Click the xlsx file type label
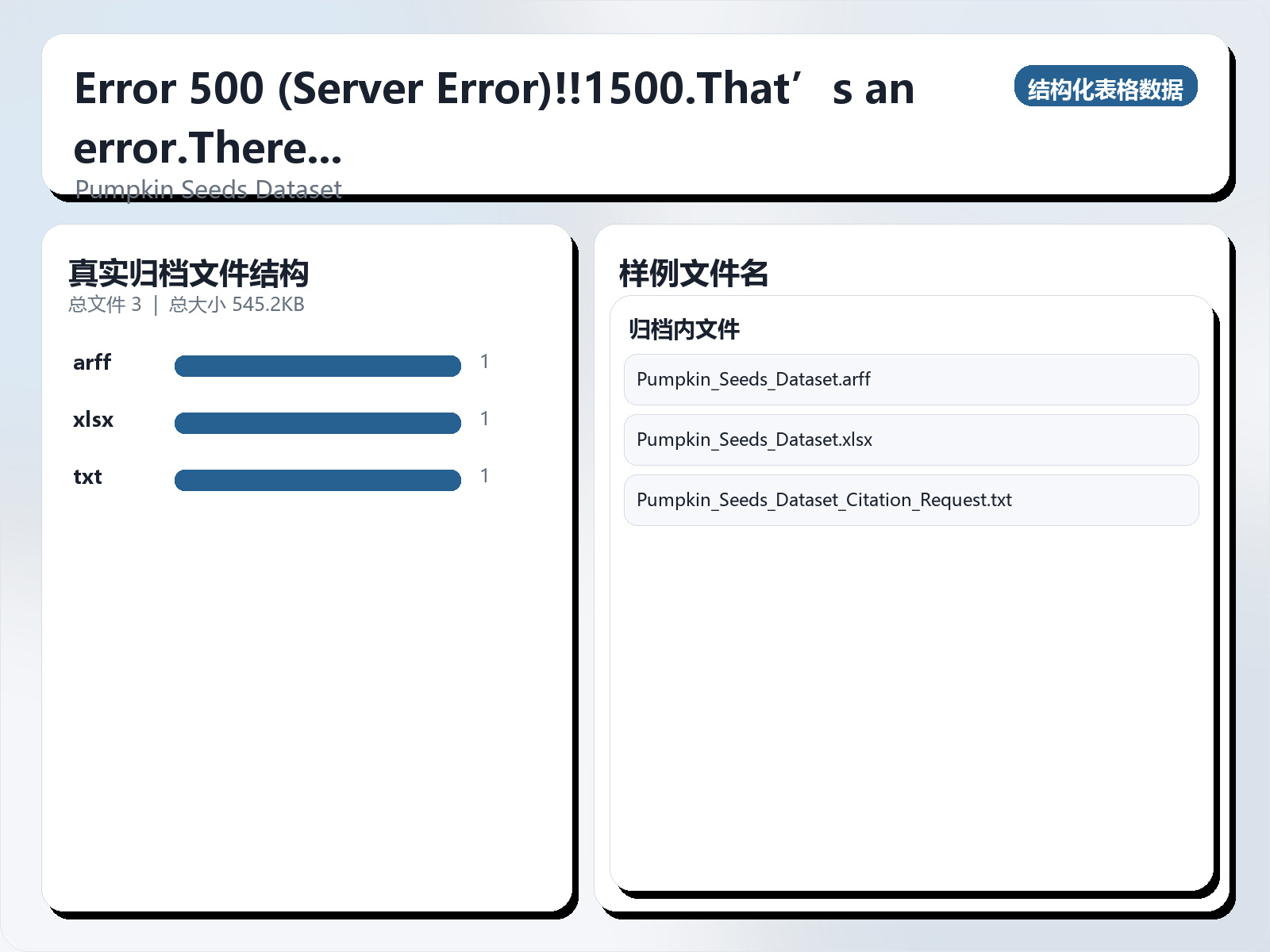This screenshot has height=952, width=1270. point(93,420)
